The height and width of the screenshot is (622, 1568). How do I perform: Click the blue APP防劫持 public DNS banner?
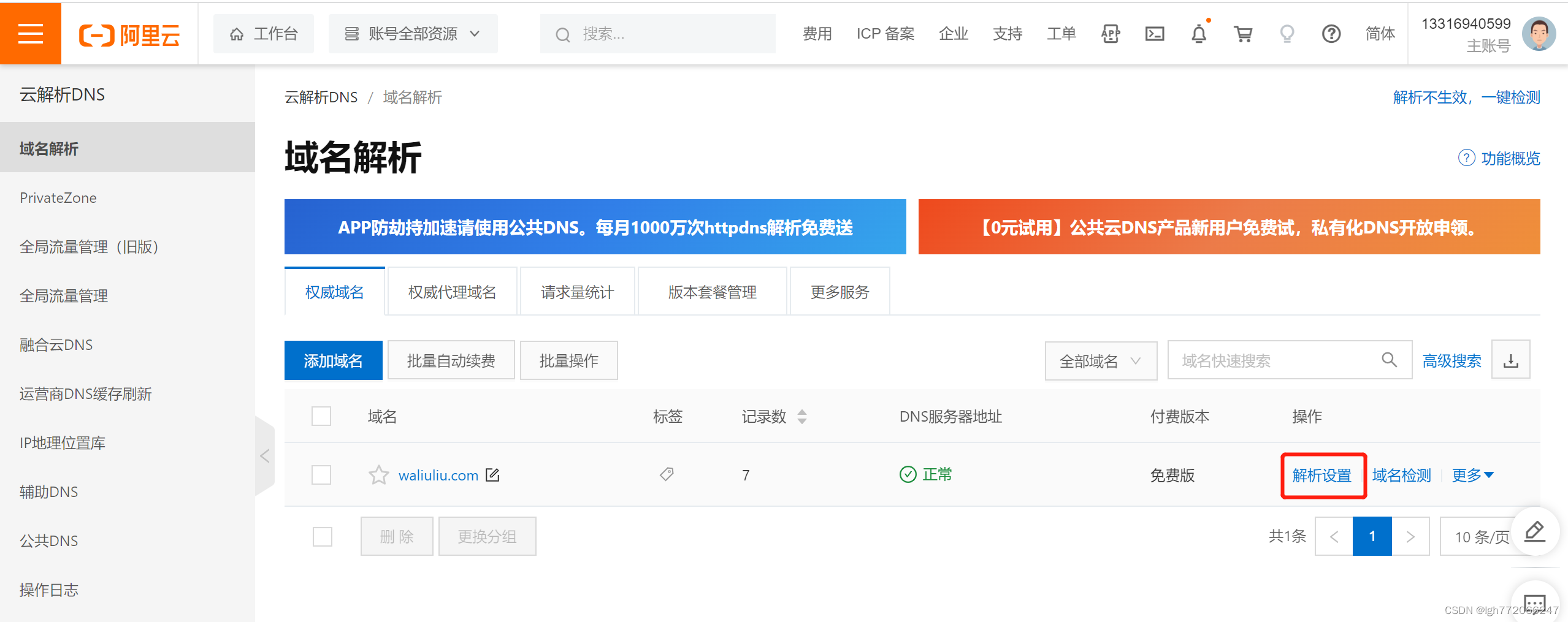(x=595, y=227)
